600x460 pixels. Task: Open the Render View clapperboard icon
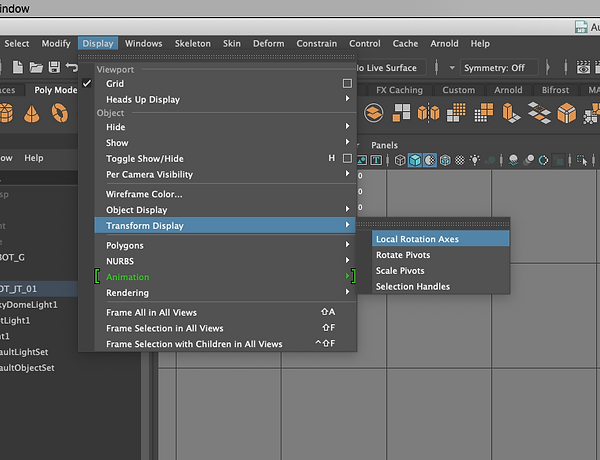tap(583, 68)
